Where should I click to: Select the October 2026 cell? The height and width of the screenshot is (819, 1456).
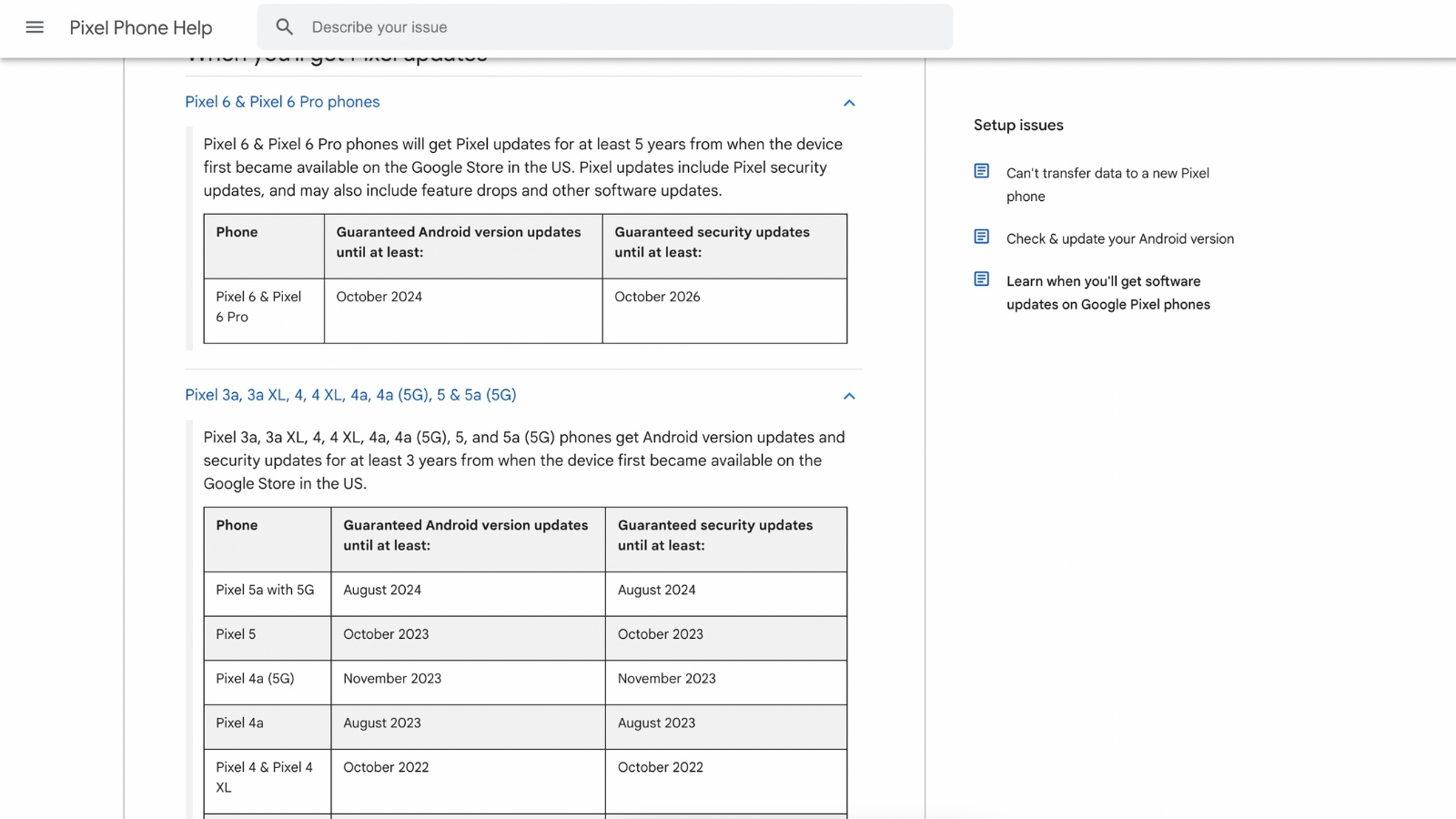point(724,310)
